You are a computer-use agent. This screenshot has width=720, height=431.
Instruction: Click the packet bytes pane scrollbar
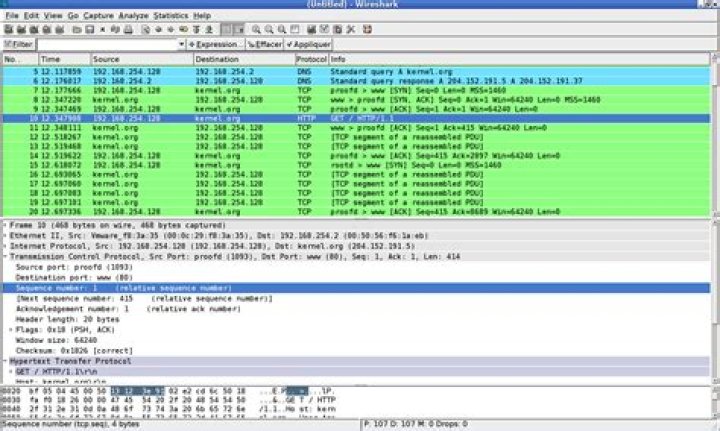pyautogui.click(x=715, y=402)
